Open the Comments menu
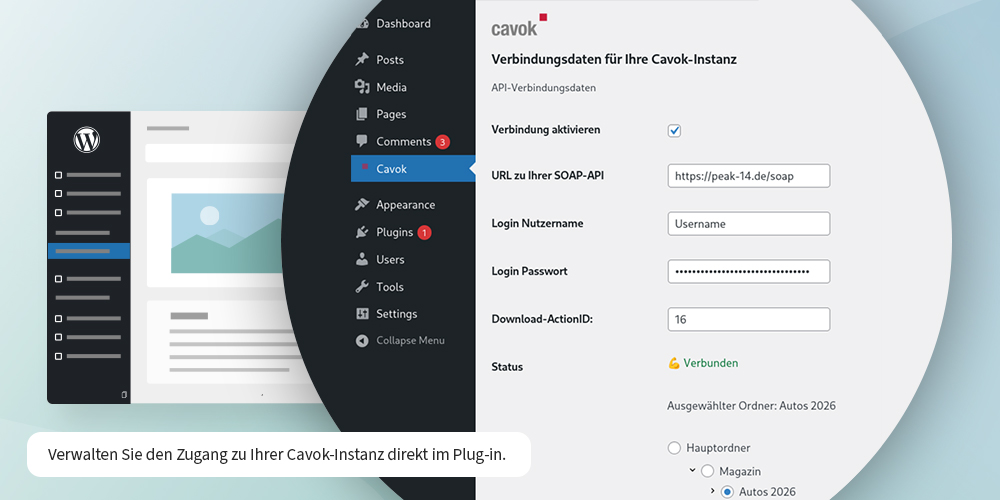Viewport: 1000px width, 500px height. [404, 142]
